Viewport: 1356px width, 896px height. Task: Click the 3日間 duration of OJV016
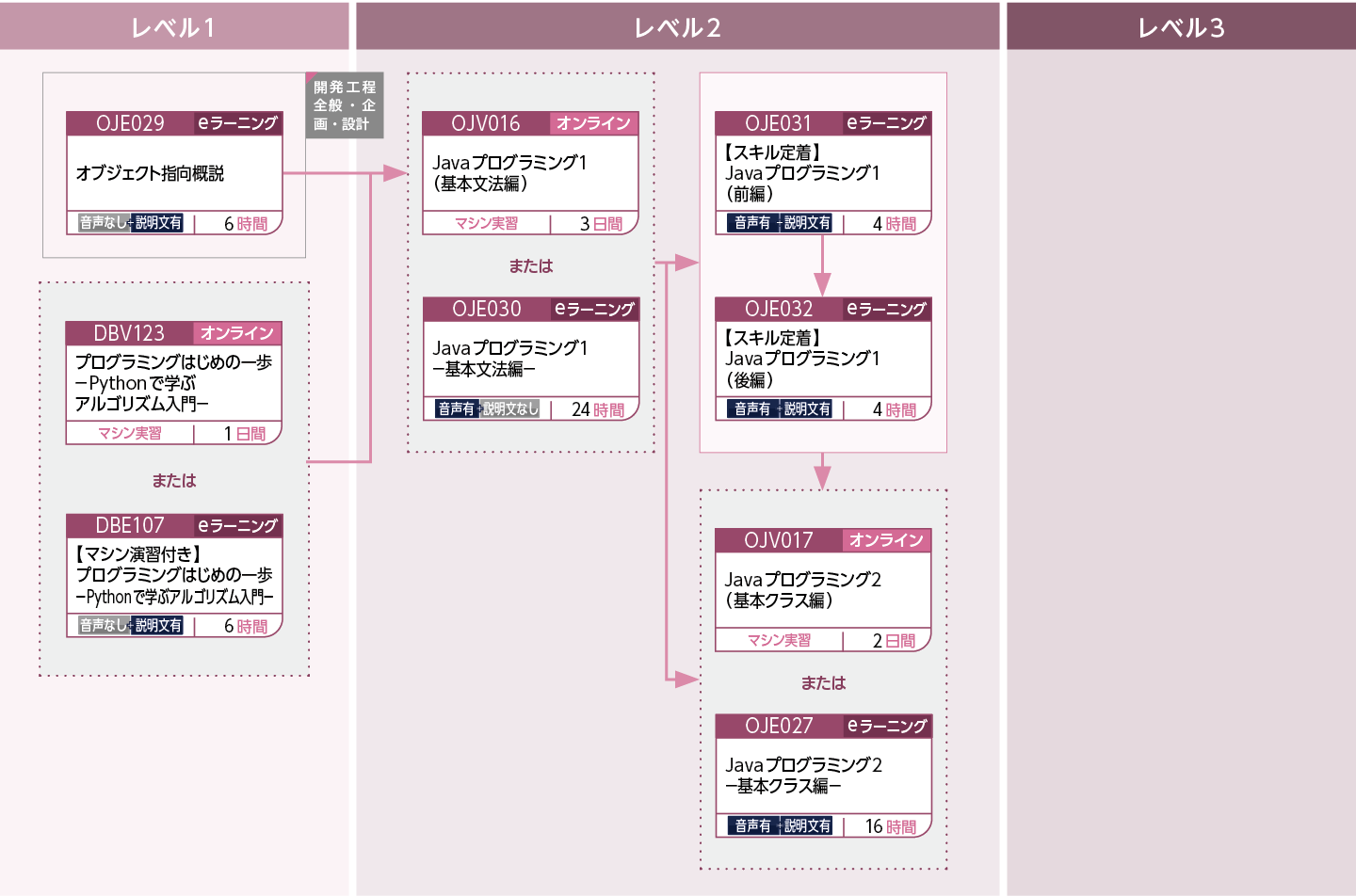coord(602,224)
